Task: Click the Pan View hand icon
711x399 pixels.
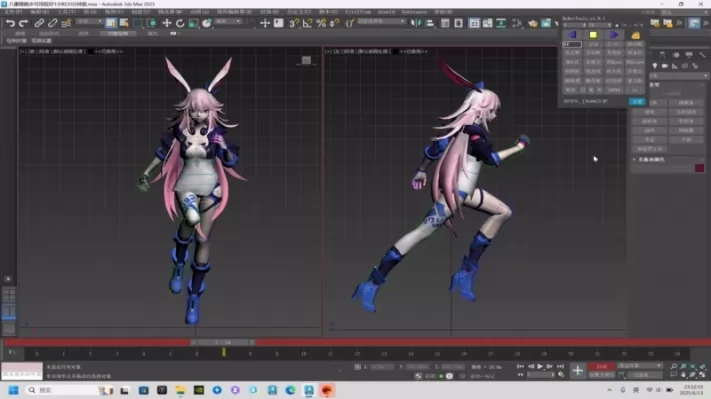Action: 683,375
